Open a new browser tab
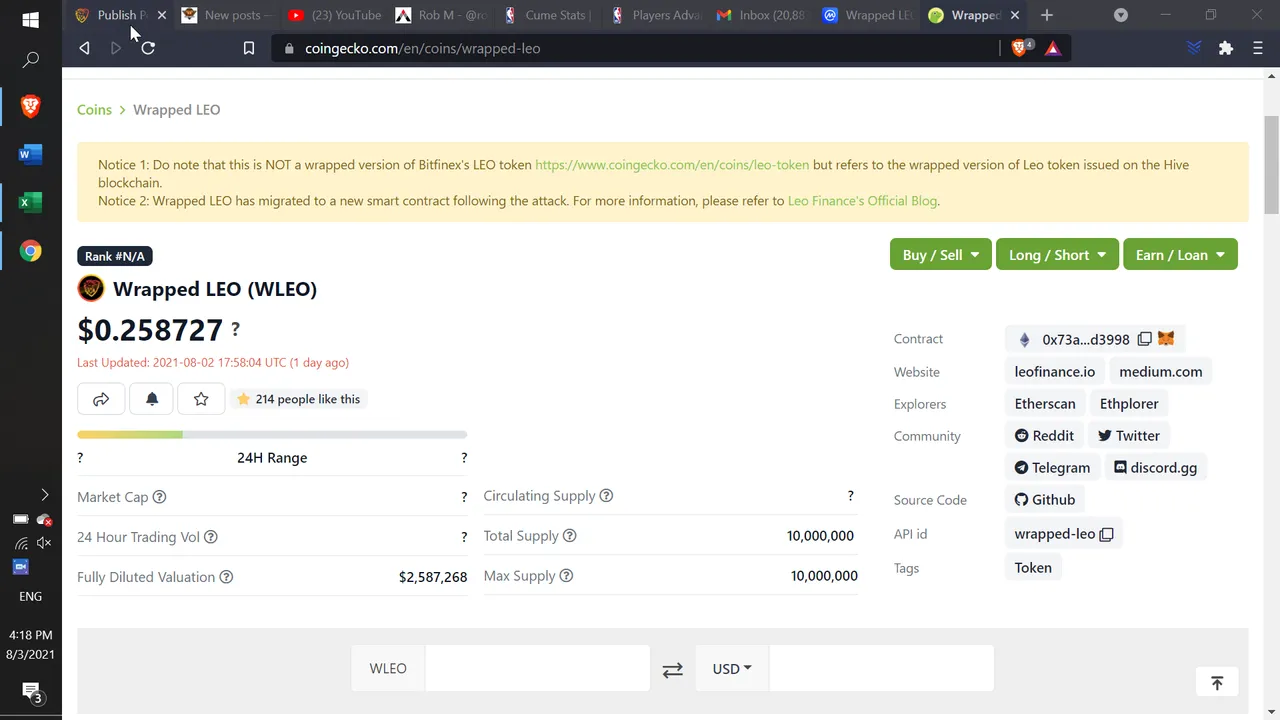Image resolution: width=1280 pixels, height=720 pixels. pyautogui.click(x=1047, y=15)
